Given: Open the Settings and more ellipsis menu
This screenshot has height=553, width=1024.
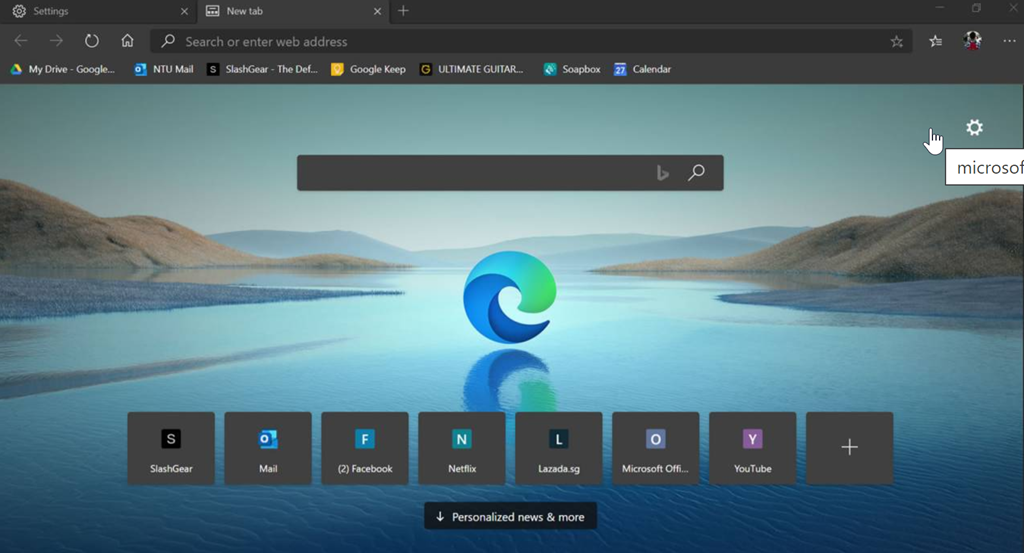Looking at the screenshot, I should click(1008, 41).
